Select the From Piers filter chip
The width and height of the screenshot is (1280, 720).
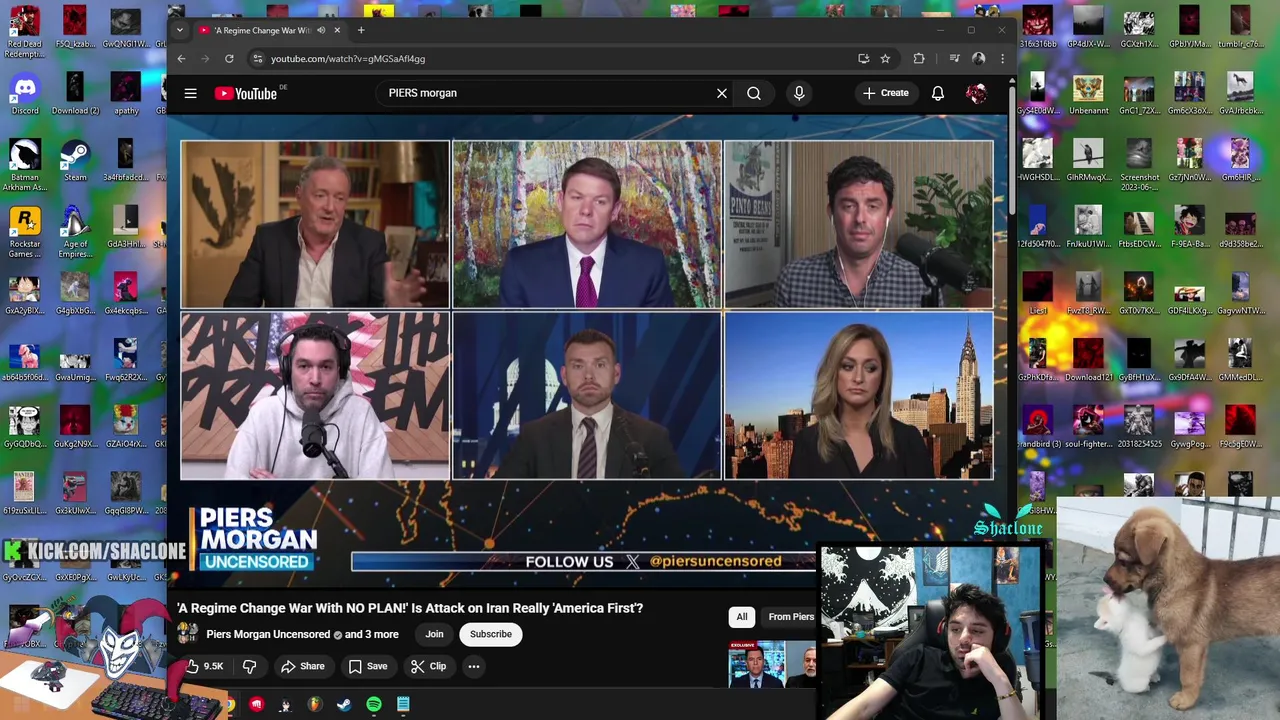pos(790,617)
